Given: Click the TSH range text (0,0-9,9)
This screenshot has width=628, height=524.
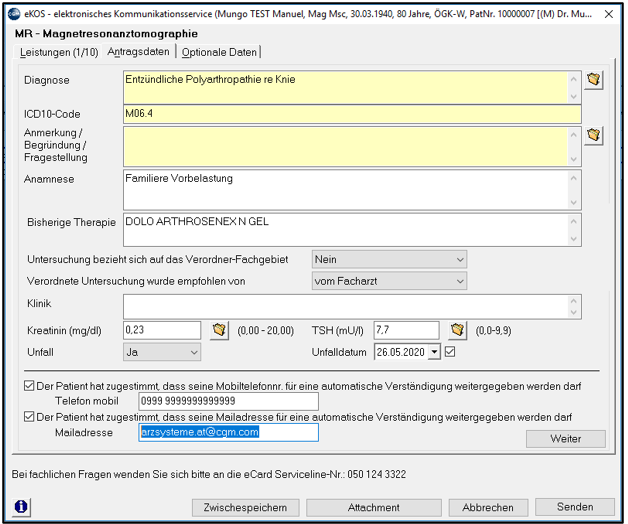Looking at the screenshot, I should pos(493,331).
